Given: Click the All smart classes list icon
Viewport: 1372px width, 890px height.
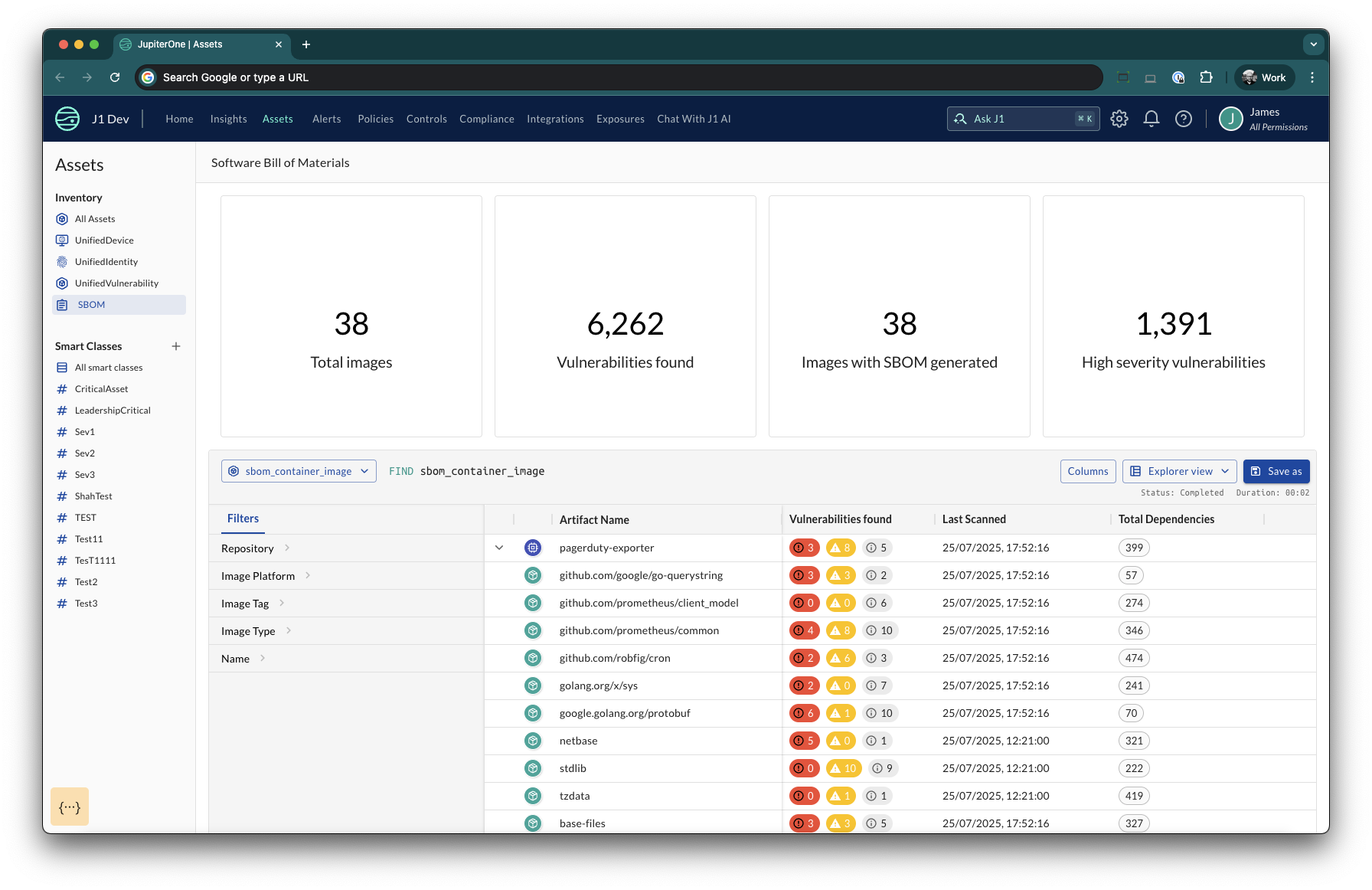Looking at the screenshot, I should [62, 368].
